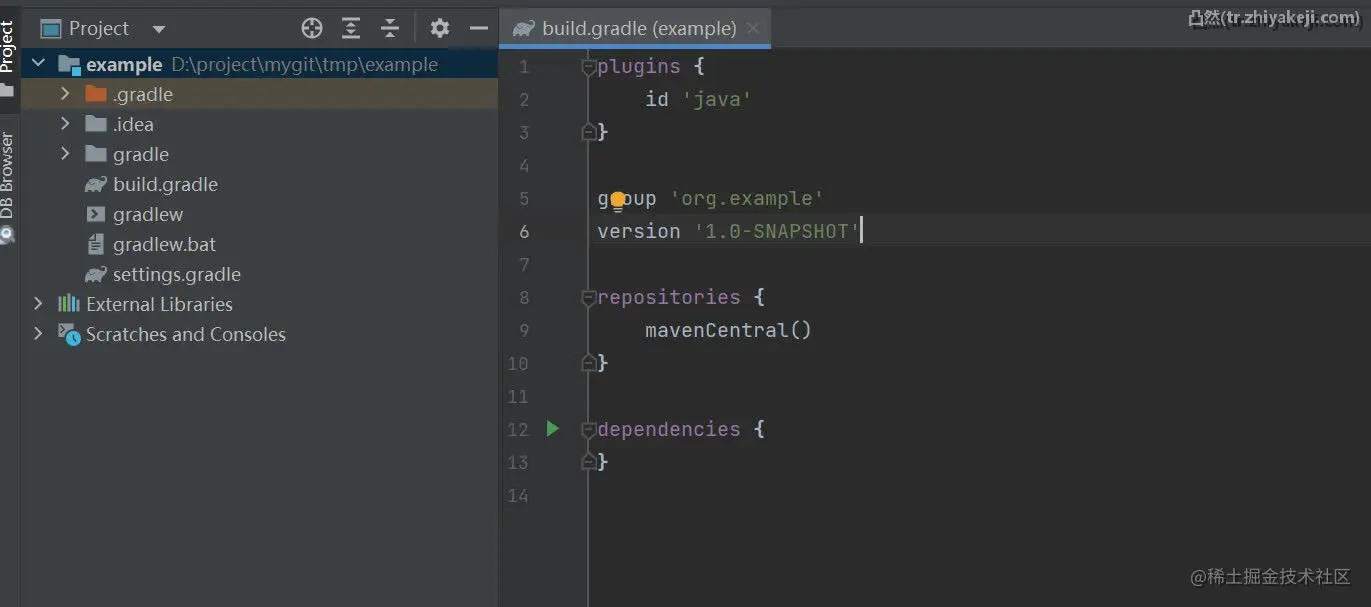Click the 'org.example' group string
Viewport: 1371px width, 607px height.
click(x=747, y=198)
